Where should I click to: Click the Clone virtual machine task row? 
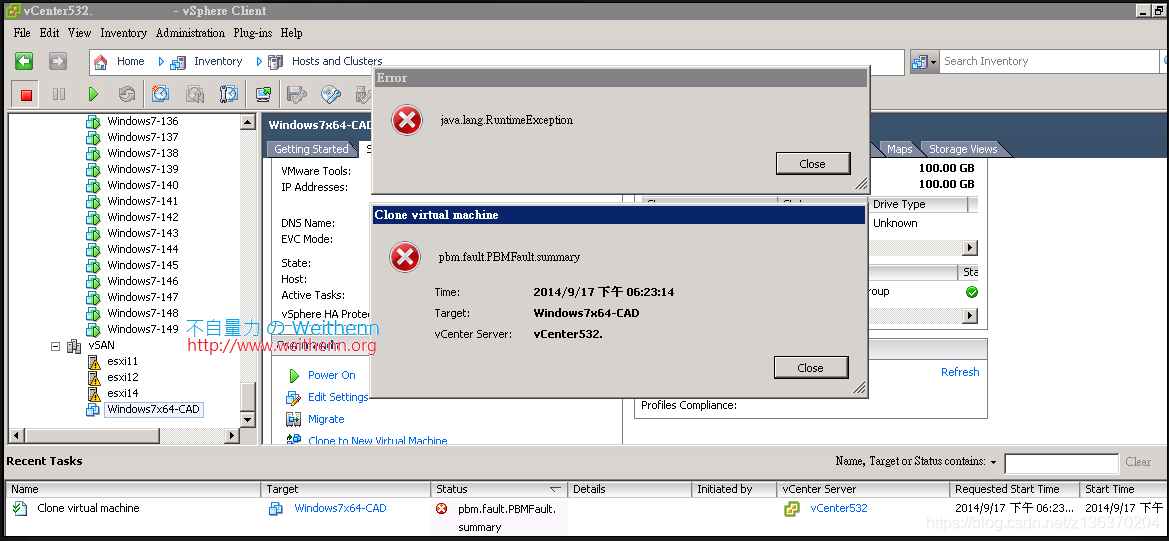pyautogui.click(x=584, y=517)
